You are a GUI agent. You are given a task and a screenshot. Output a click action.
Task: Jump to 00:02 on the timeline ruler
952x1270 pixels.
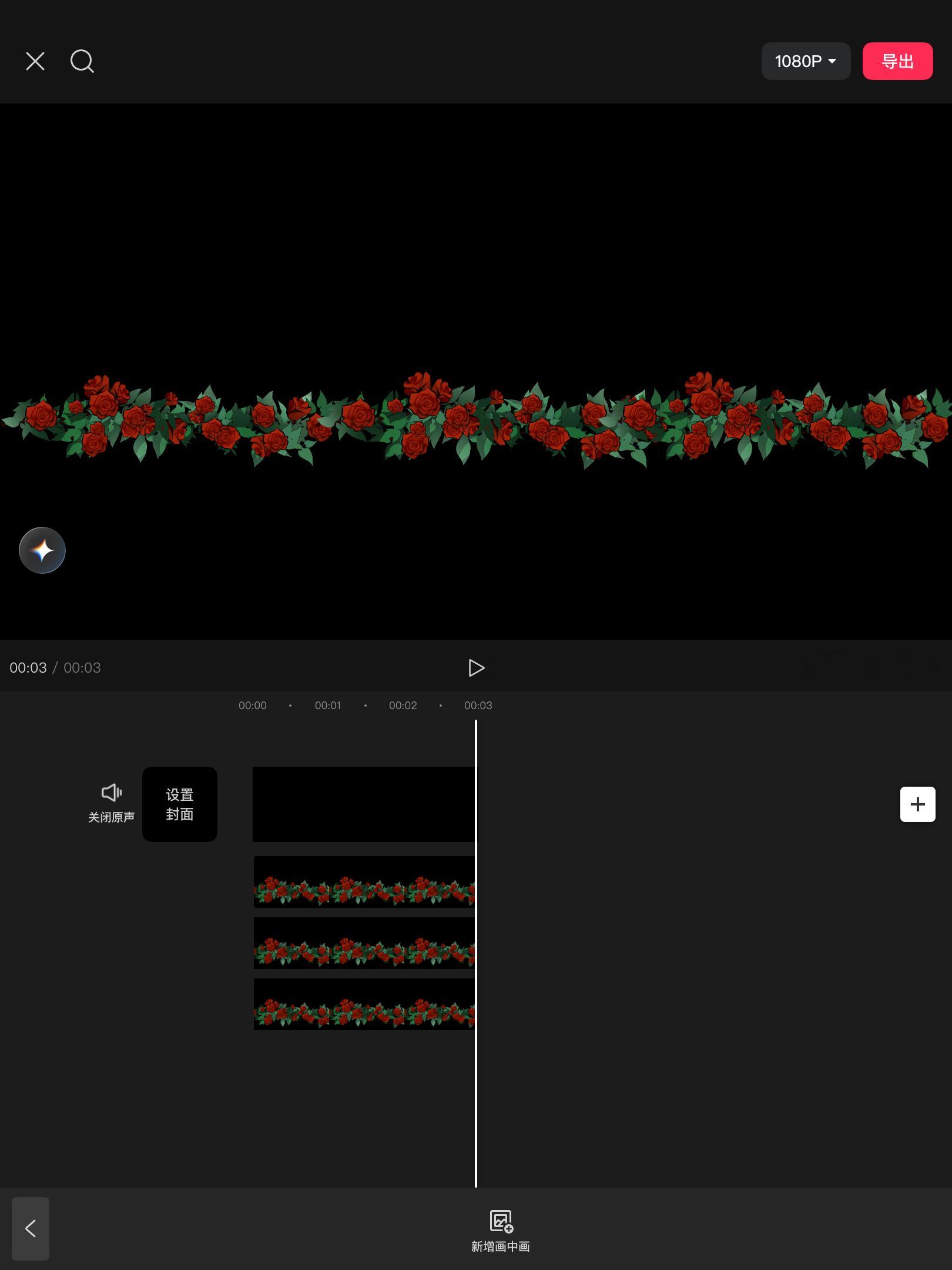pyautogui.click(x=403, y=706)
